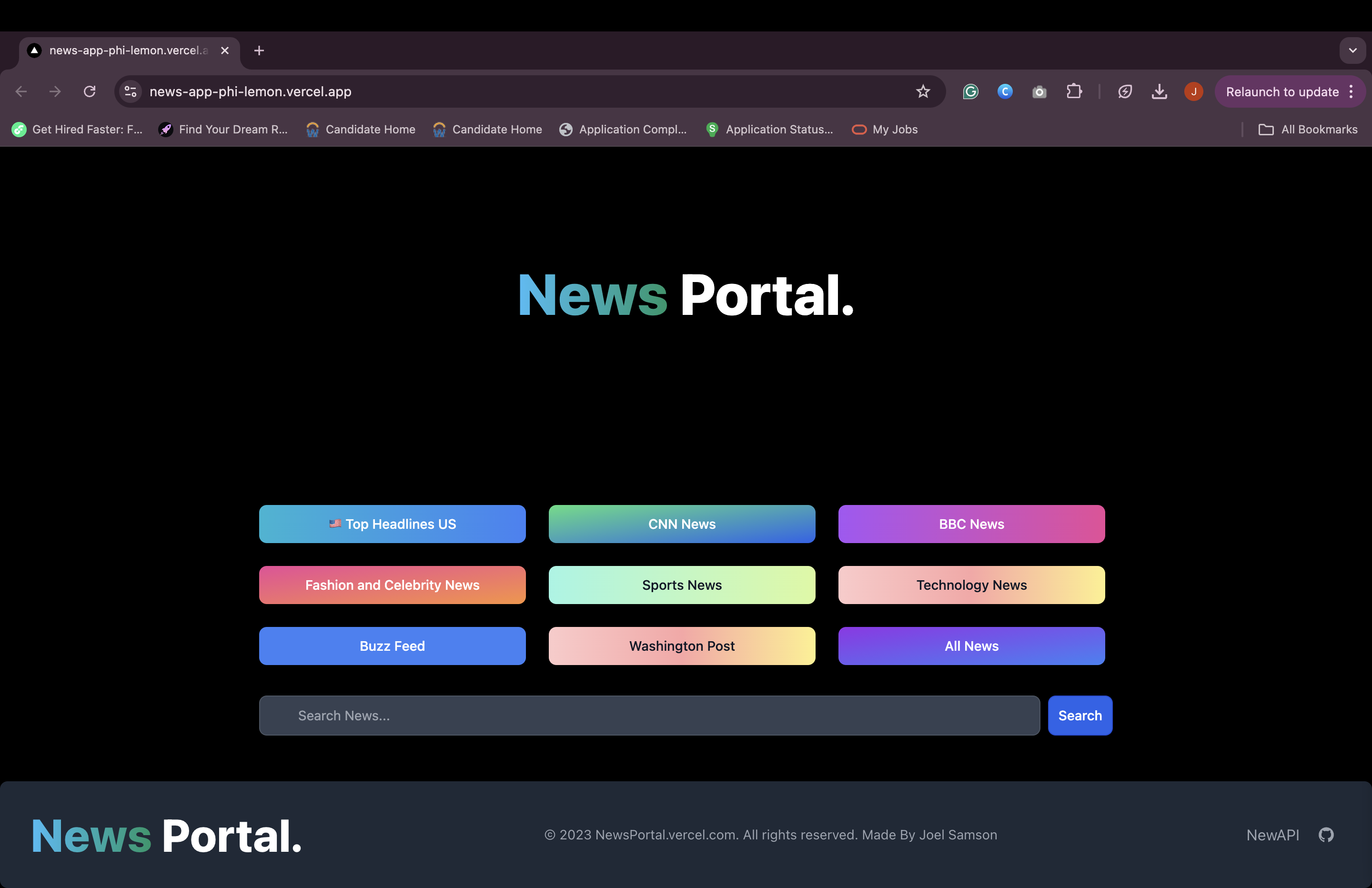Image resolution: width=1372 pixels, height=888 pixels.
Task: Click the Top Headlines US button
Action: click(392, 523)
